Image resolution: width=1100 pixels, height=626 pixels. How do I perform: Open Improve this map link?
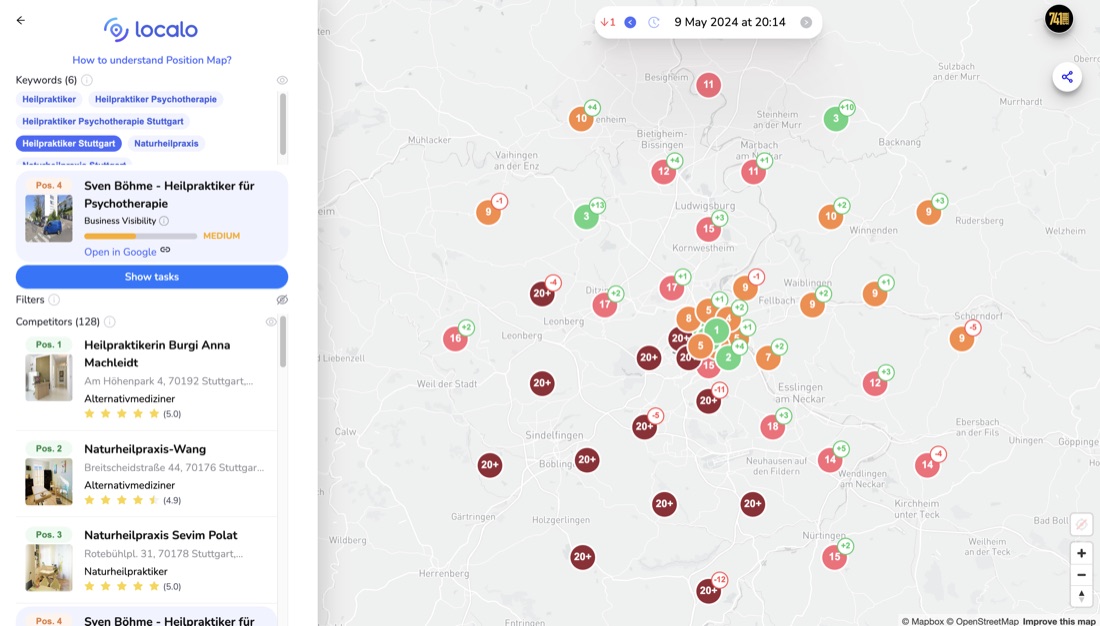[x=1058, y=621]
